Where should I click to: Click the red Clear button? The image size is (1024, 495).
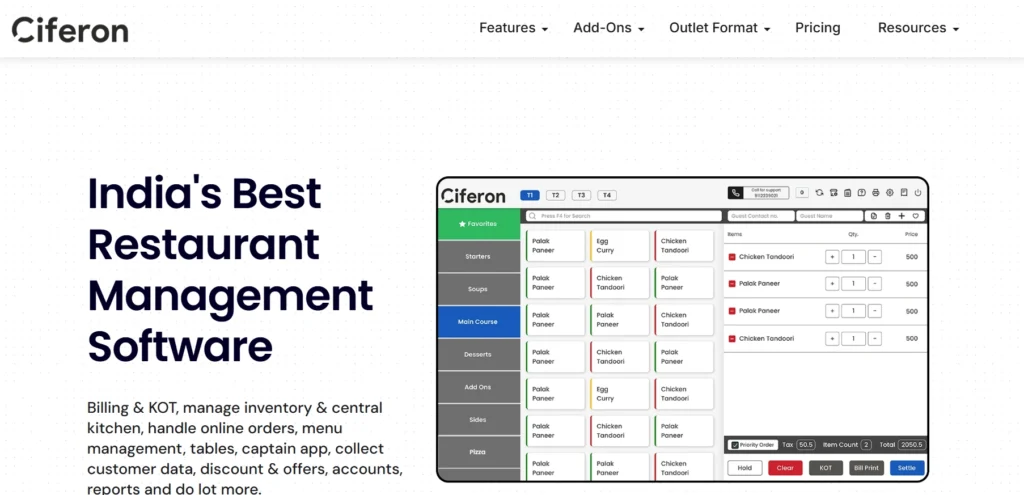pyautogui.click(x=785, y=468)
